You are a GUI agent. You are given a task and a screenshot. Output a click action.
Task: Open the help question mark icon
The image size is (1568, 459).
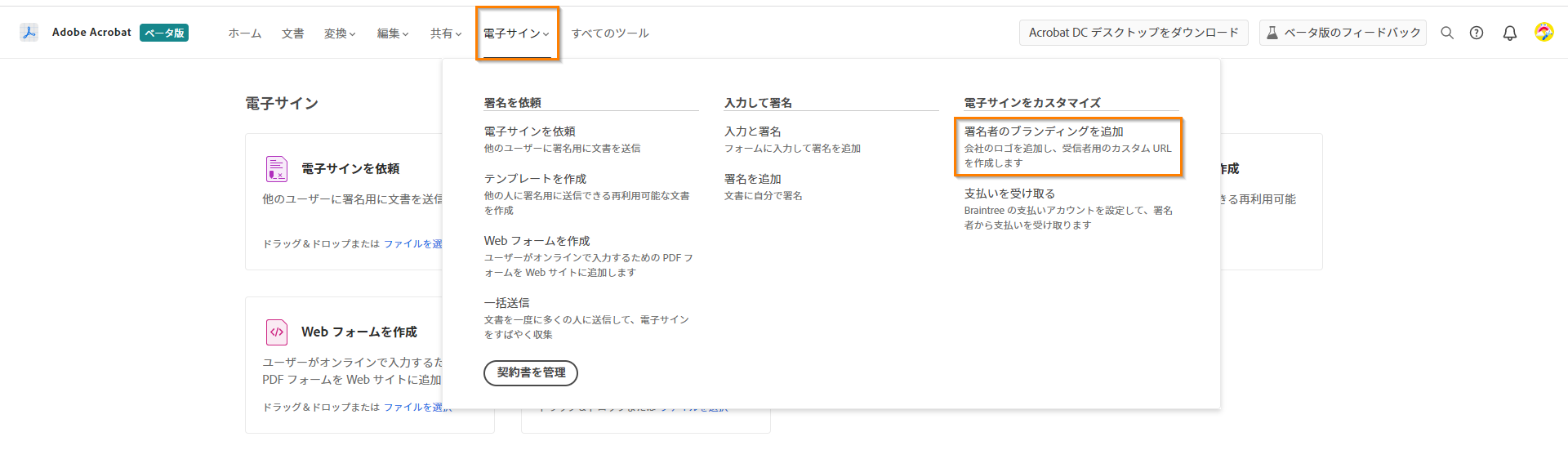tap(1477, 33)
